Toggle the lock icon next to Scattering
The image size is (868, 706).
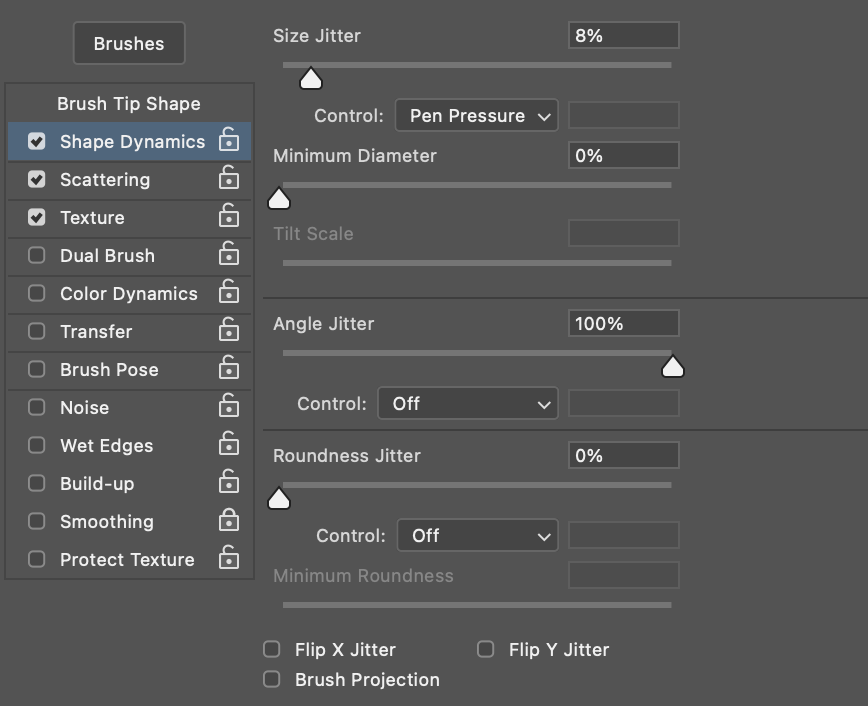[x=229, y=177]
